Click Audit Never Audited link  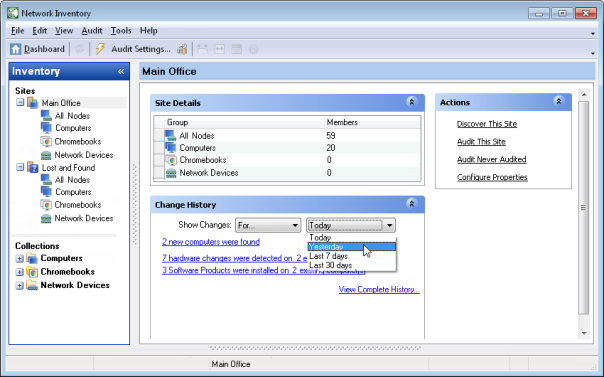pyautogui.click(x=492, y=159)
